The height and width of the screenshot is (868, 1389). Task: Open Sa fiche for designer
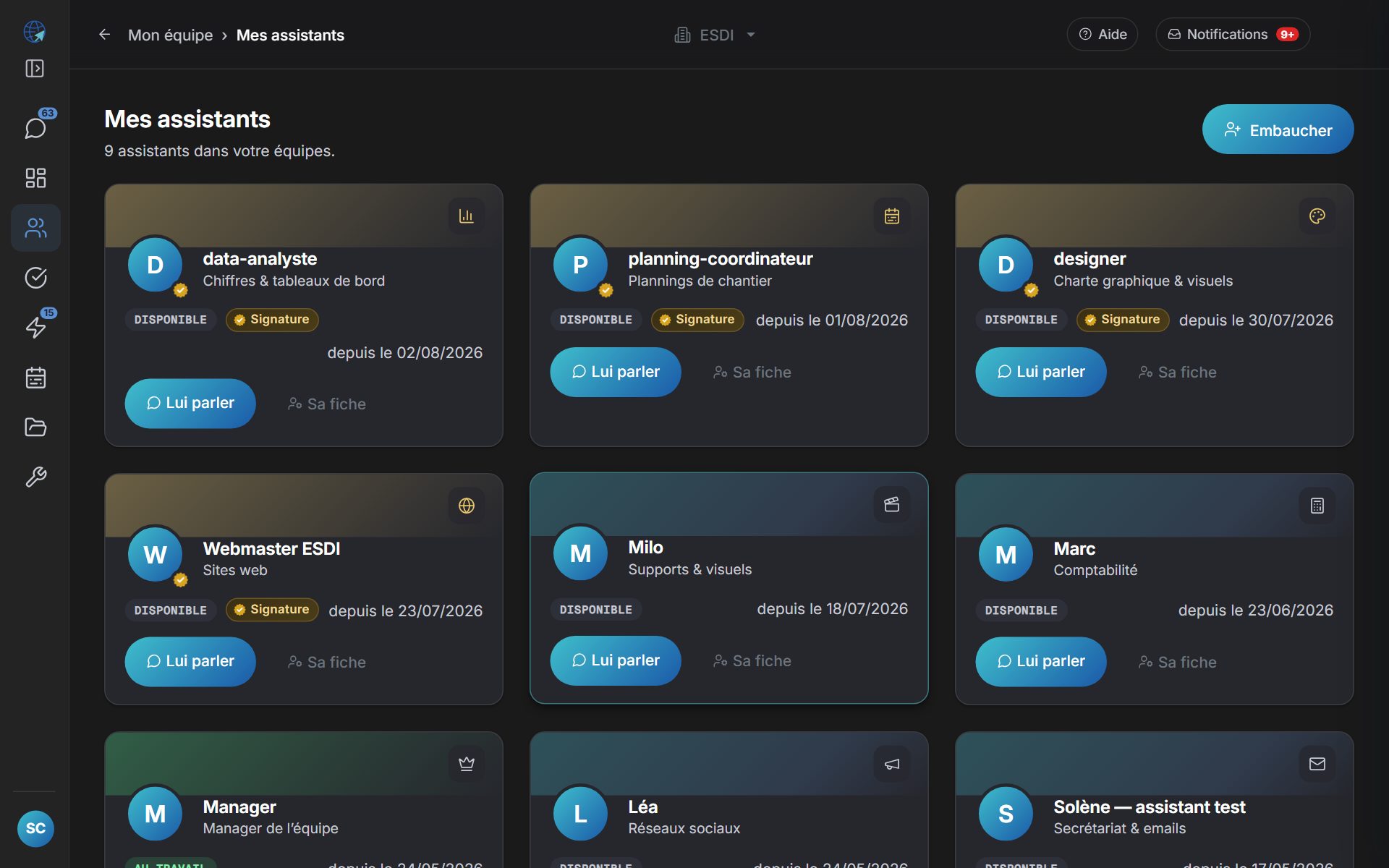point(1178,373)
